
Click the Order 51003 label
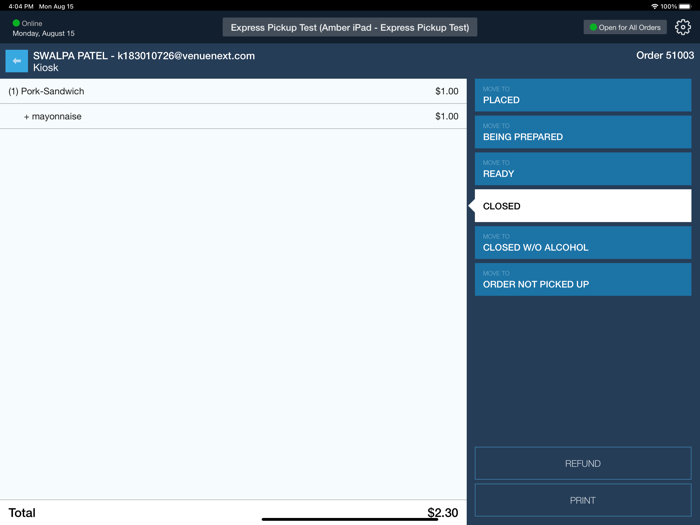[x=665, y=55]
